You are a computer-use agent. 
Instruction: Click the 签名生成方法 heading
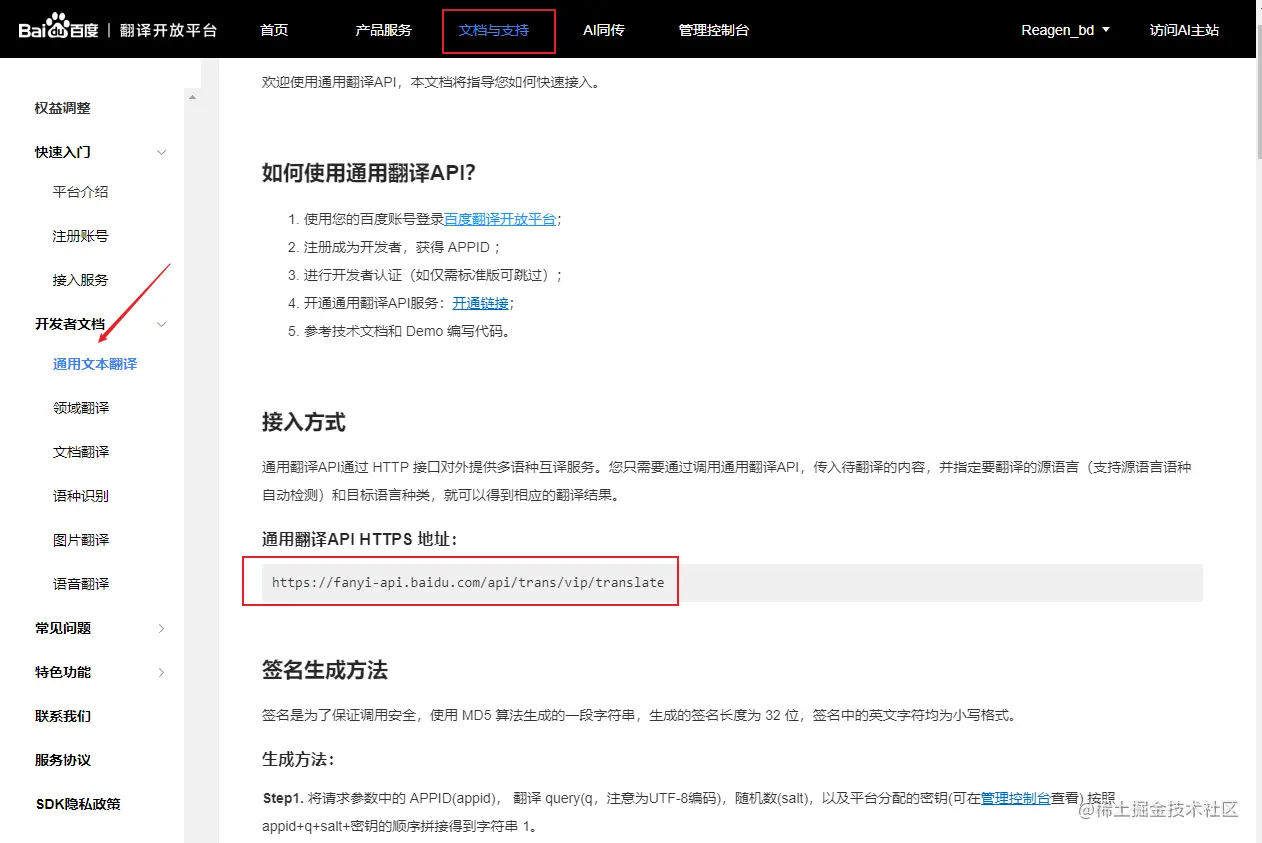(325, 670)
